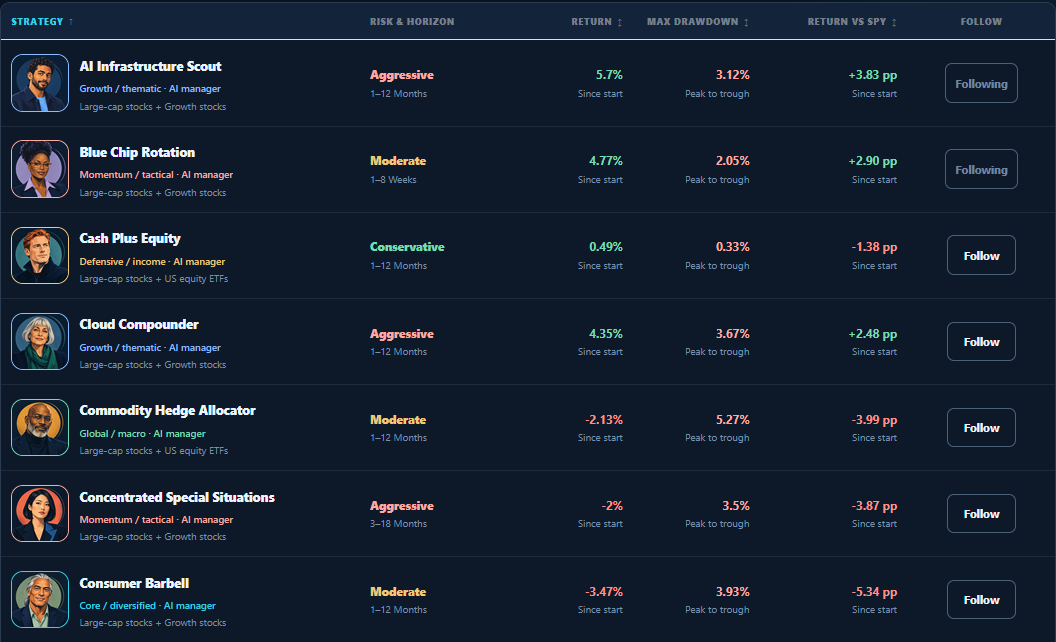This screenshot has height=642, width=1056.
Task: Select the 3.93% max drawdown value
Action: click(732, 592)
